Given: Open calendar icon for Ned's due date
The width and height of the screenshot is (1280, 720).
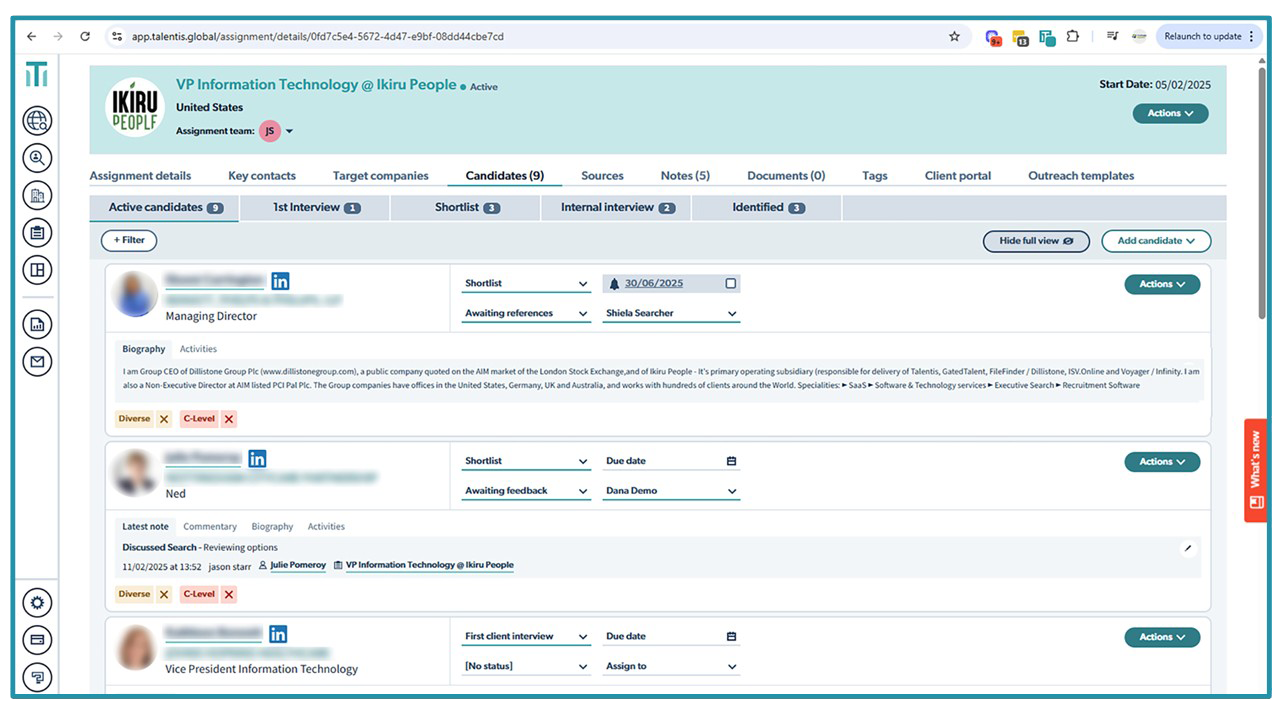Looking at the screenshot, I should point(731,461).
